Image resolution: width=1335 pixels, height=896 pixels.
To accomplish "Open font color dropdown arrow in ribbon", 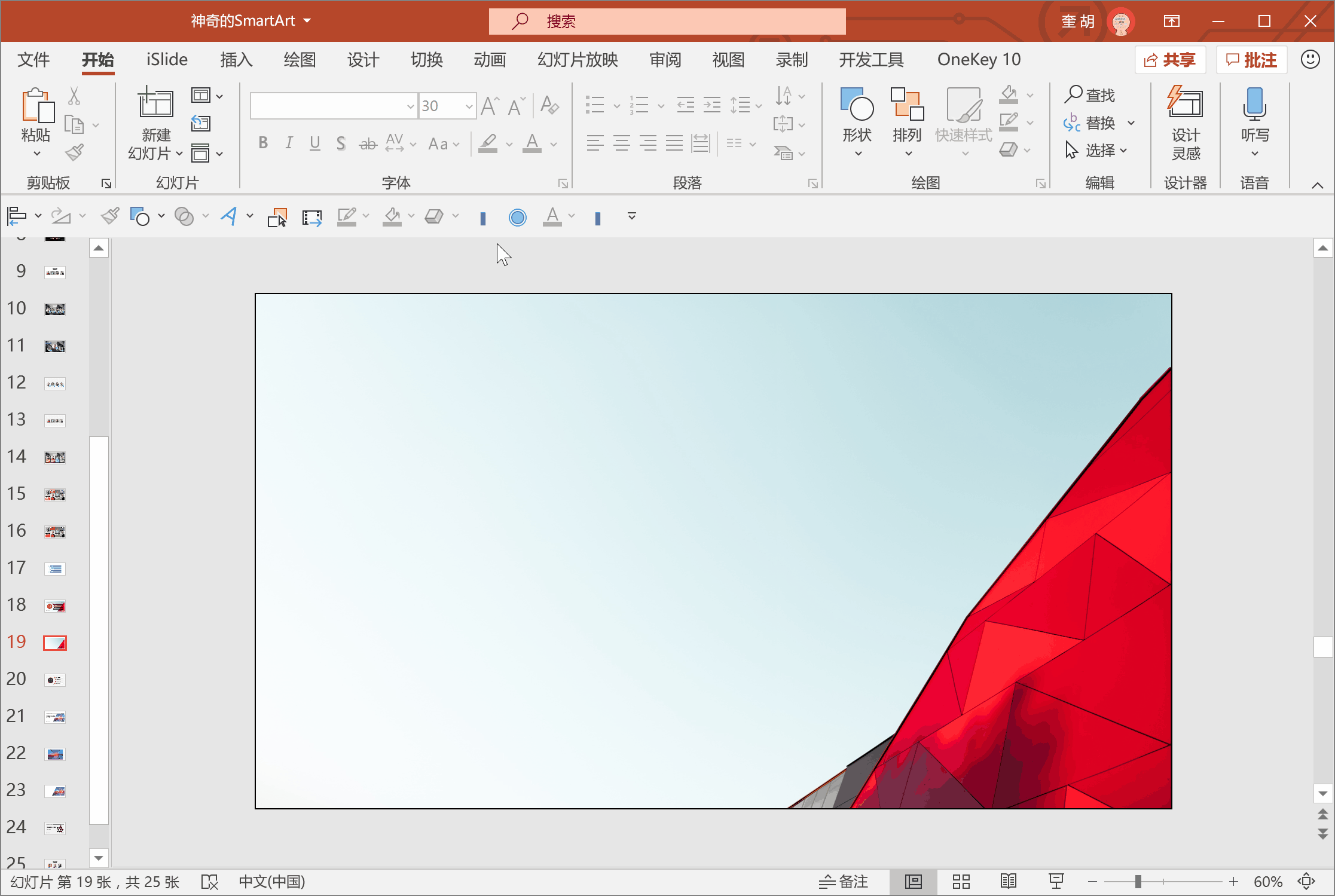I will point(554,144).
